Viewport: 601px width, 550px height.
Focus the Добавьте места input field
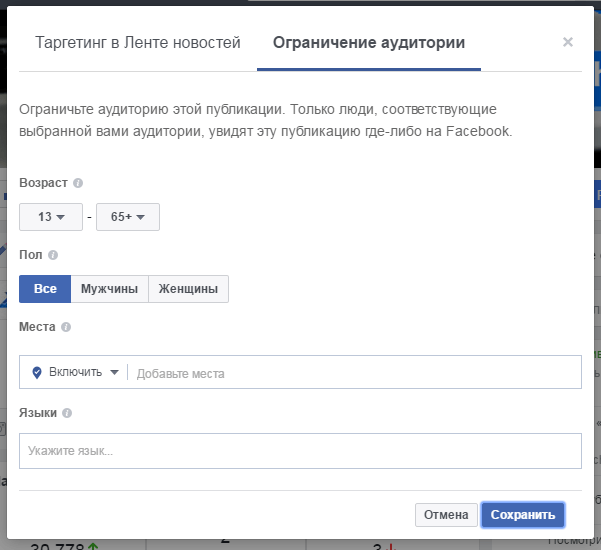pos(356,373)
